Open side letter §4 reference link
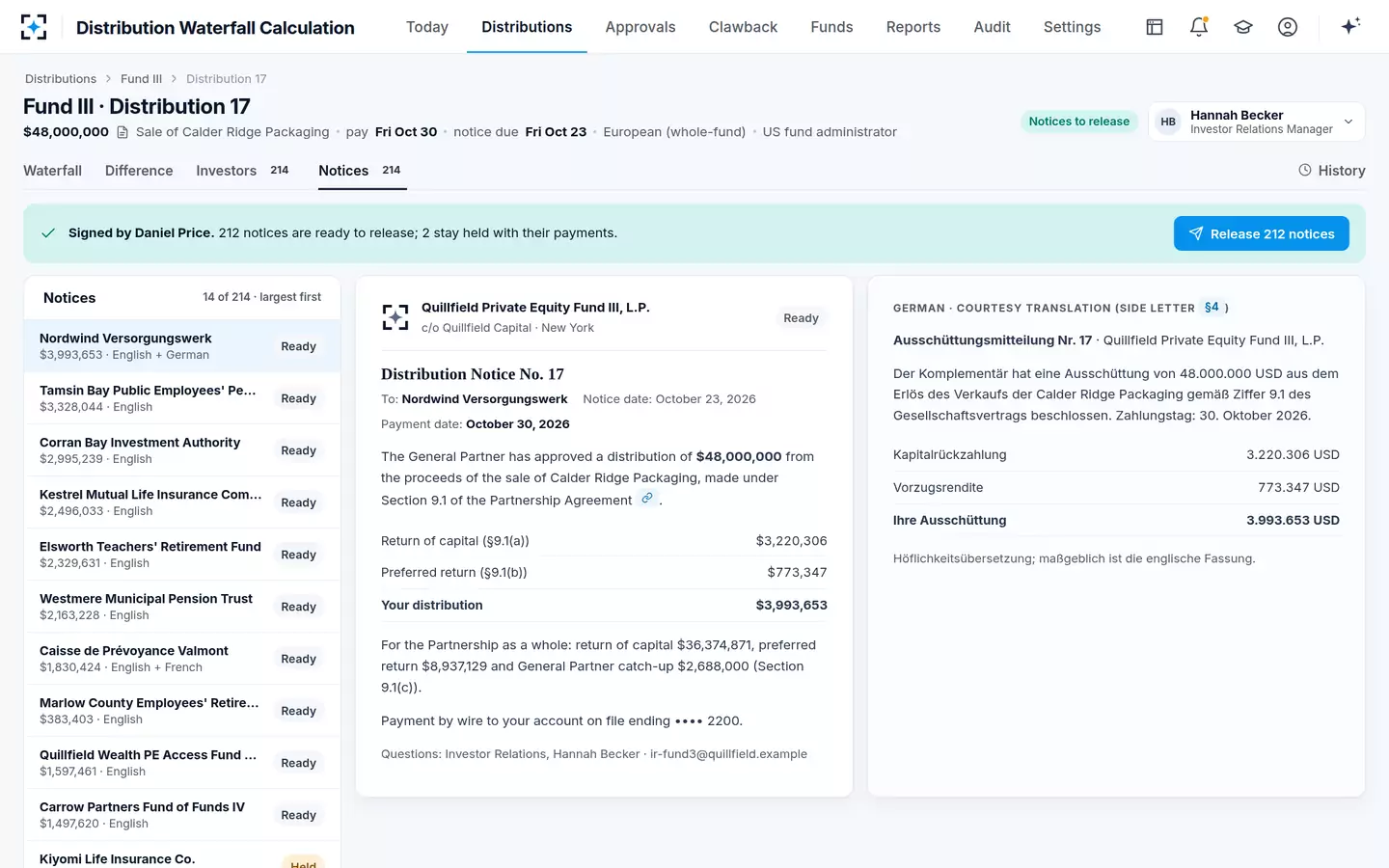1389x868 pixels. point(1212,308)
